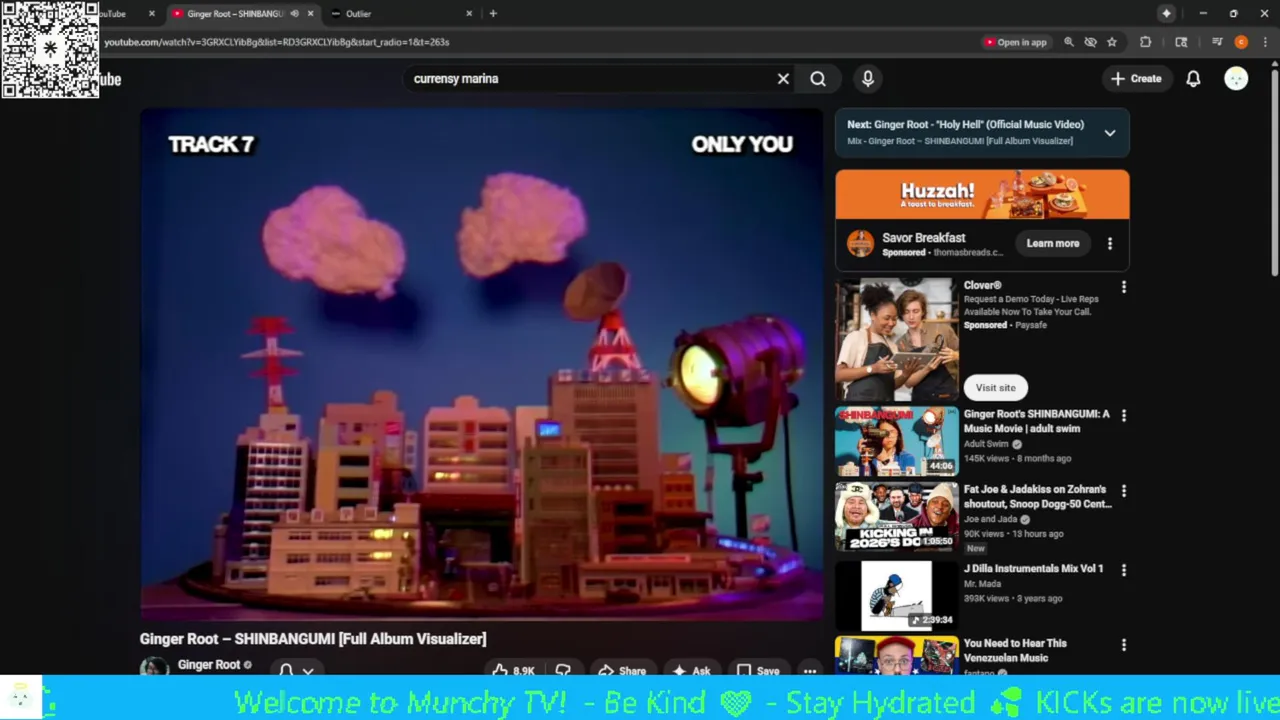Click the Gemini sparkle button in title bar
Viewport: 1280px width, 720px height.
pos(1166,14)
